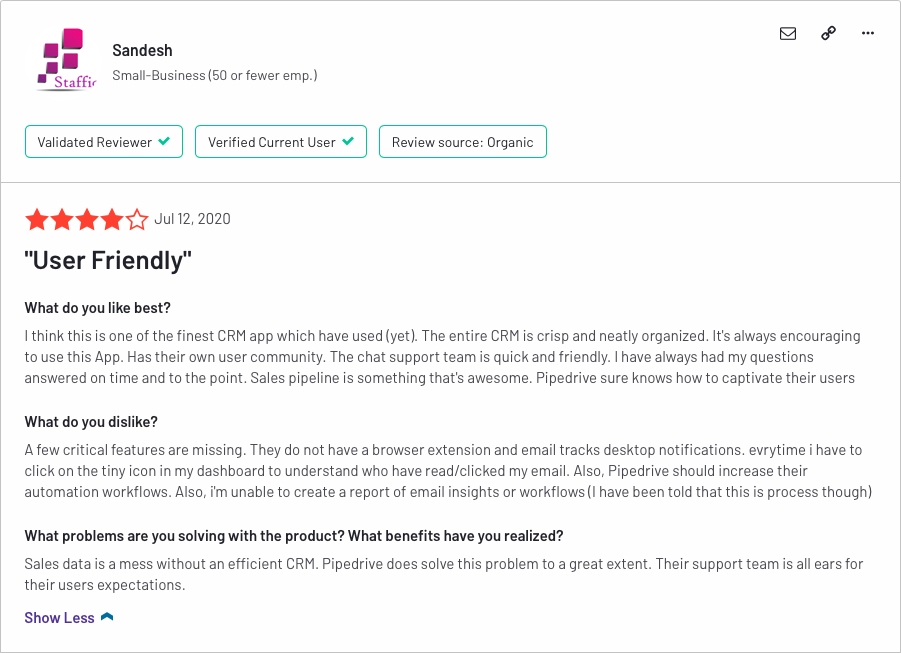The height and width of the screenshot is (653, 901).
Task: Click reviewer name Sandesh
Action: coord(143,51)
